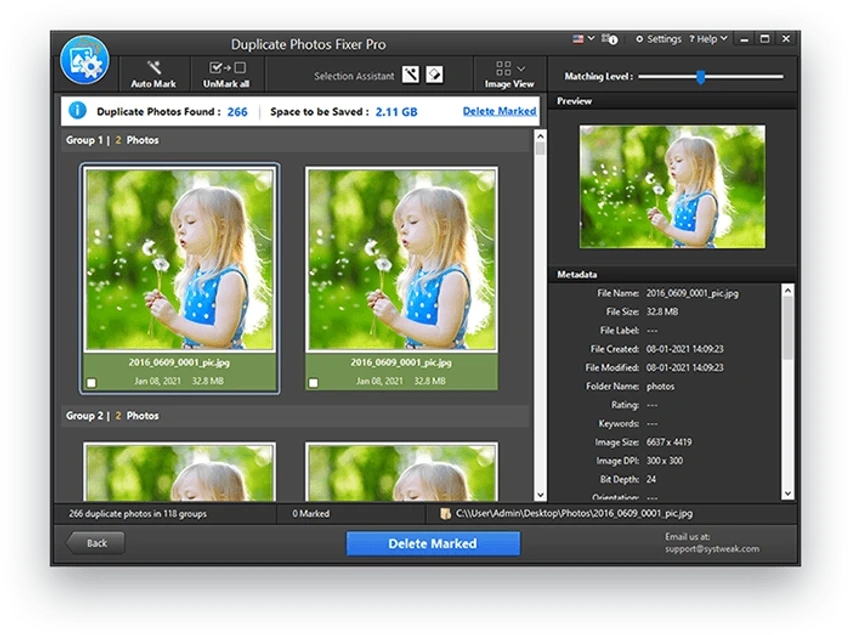Adjust the Matching Level slider
The width and height of the screenshot is (850, 635).
pyautogui.click(x=700, y=77)
